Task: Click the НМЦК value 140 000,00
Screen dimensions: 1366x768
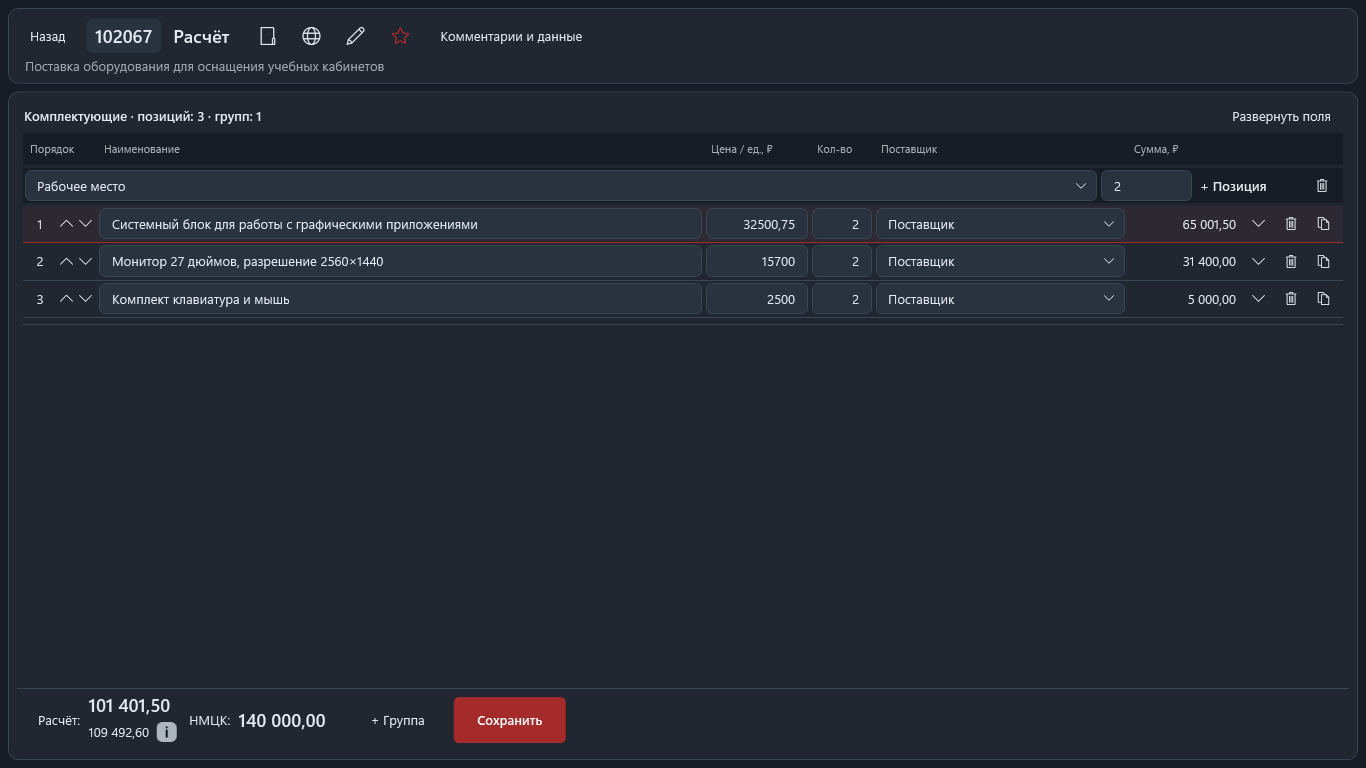Action: tap(282, 720)
